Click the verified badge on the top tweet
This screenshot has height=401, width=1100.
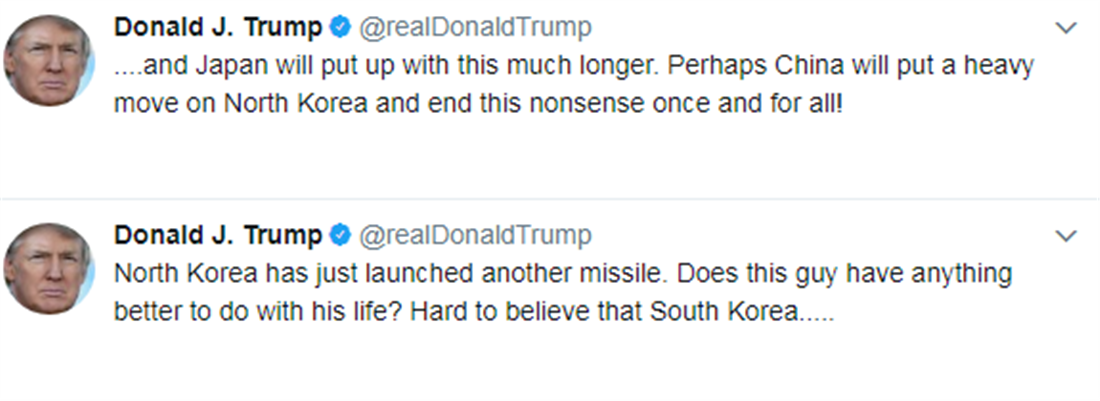point(339,27)
